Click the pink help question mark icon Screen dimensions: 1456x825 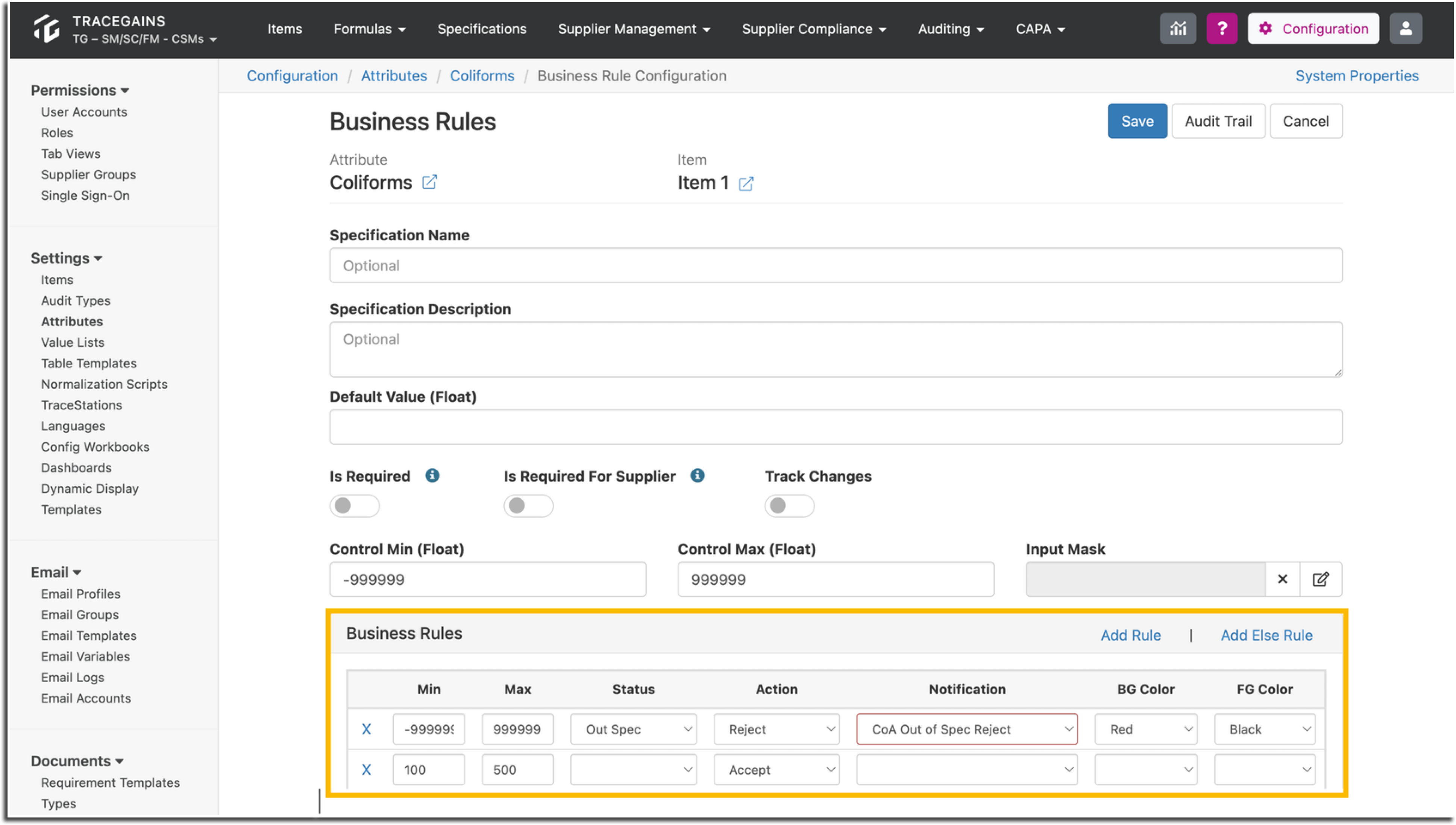pyautogui.click(x=1221, y=29)
